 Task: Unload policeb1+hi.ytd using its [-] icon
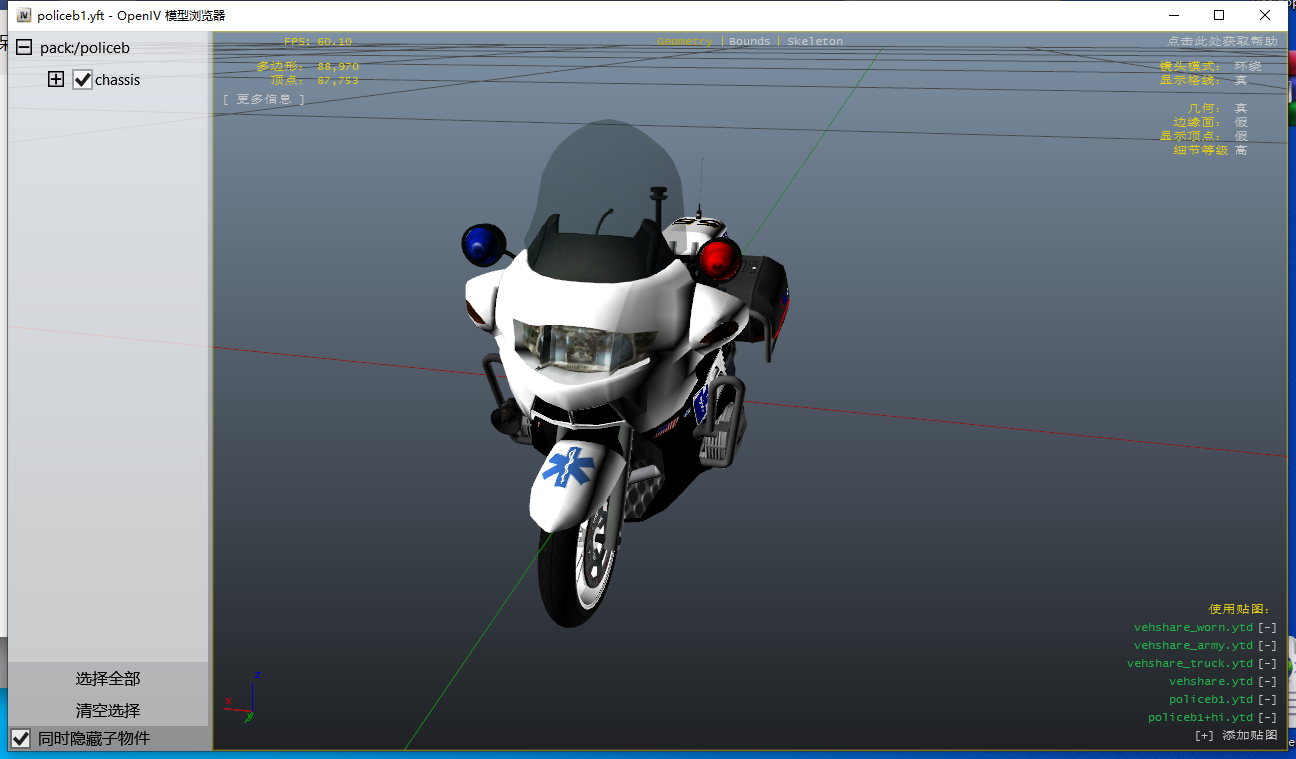tap(1267, 718)
